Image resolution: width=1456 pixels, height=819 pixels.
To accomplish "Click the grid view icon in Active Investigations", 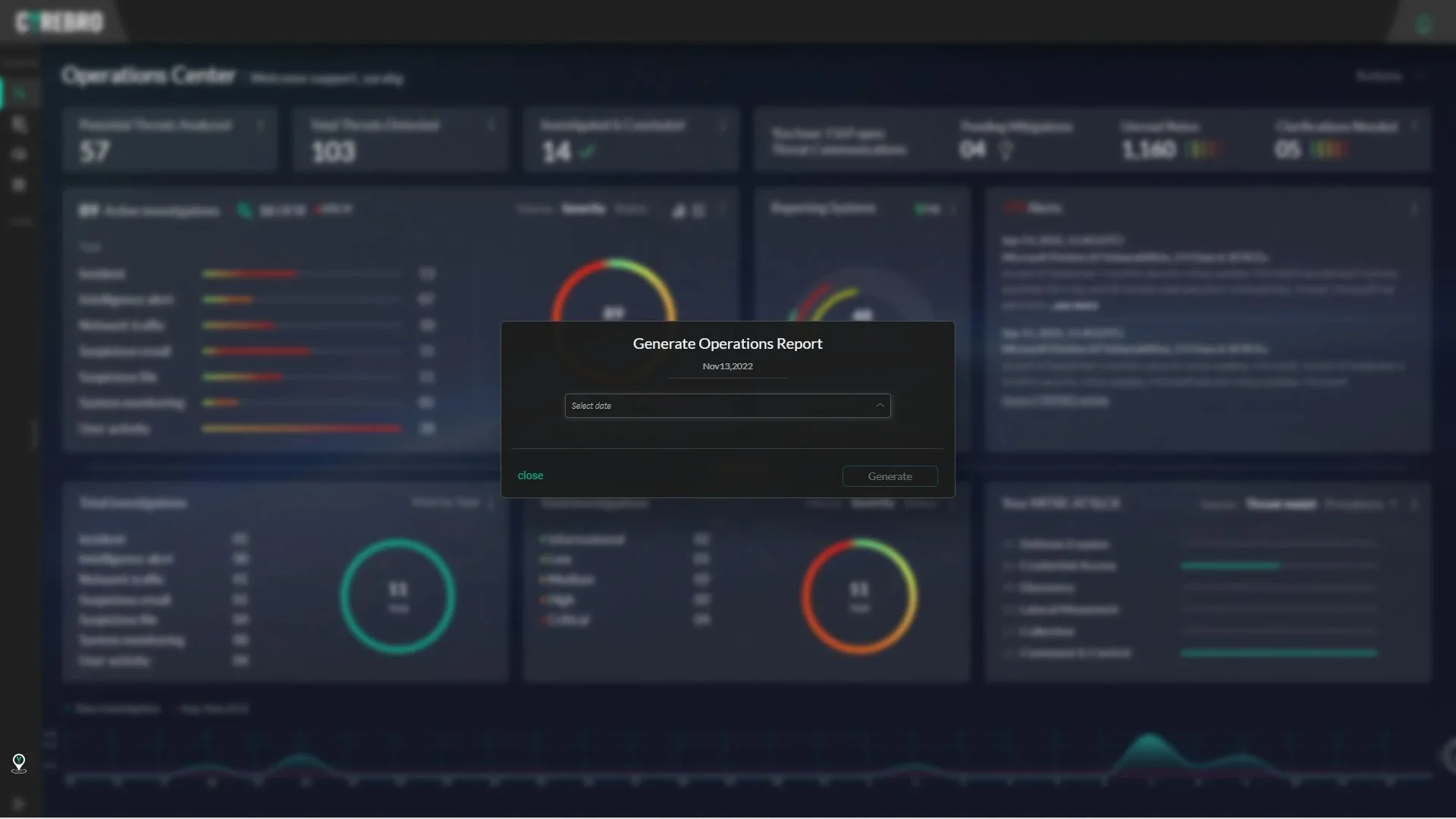I will [x=698, y=211].
